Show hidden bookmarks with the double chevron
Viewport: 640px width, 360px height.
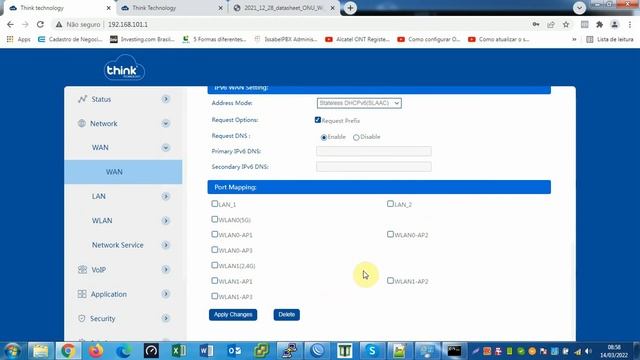[574, 40]
